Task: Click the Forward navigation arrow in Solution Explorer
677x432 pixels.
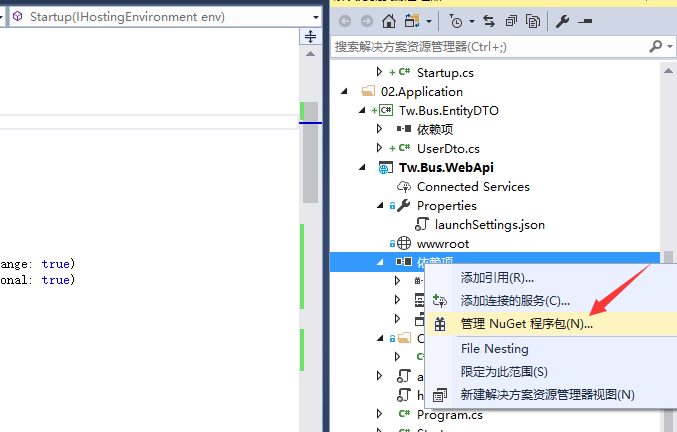Action: pos(367,21)
